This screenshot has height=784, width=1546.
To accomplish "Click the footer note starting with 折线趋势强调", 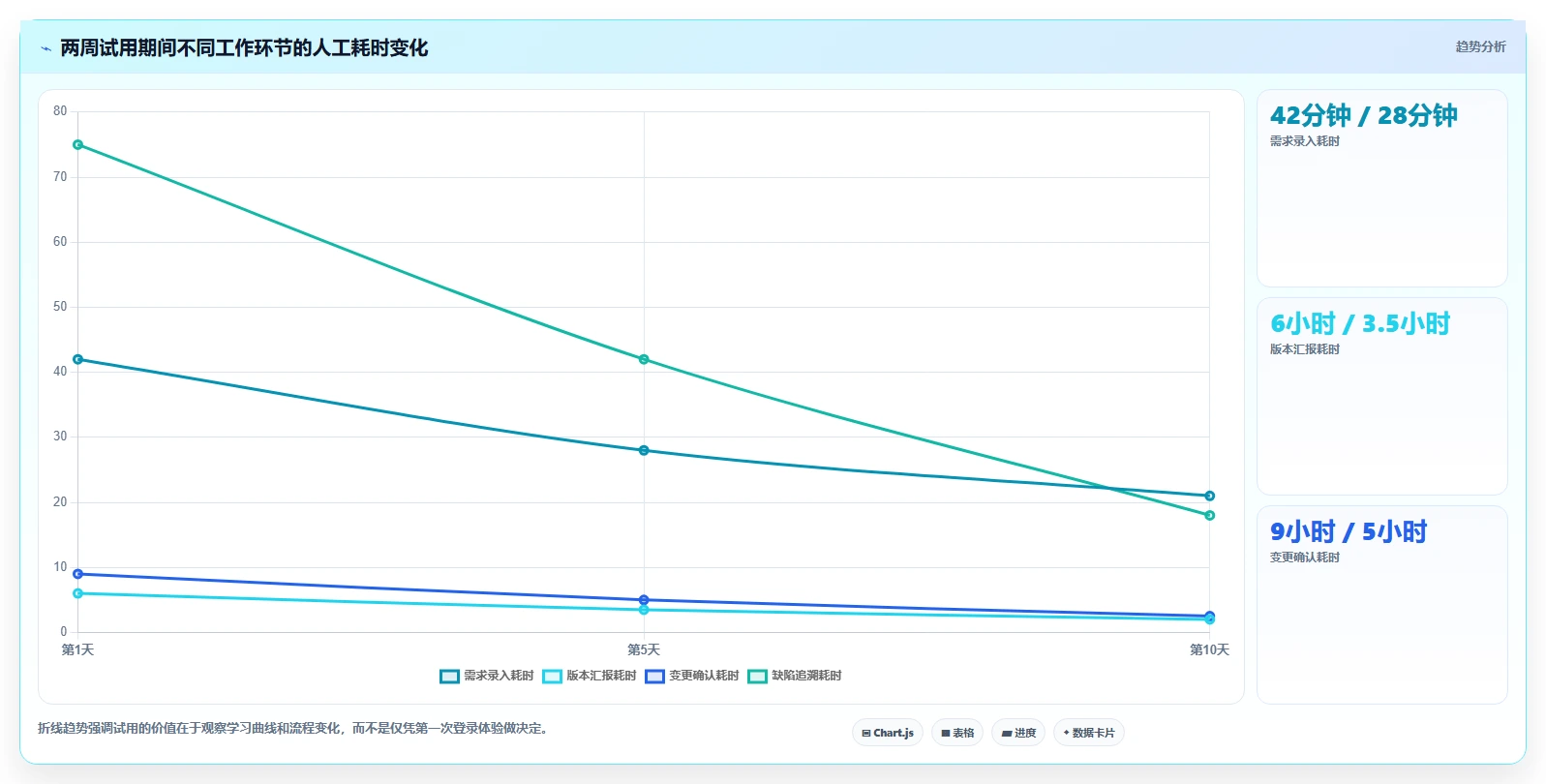I will click(x=295, y=728).
